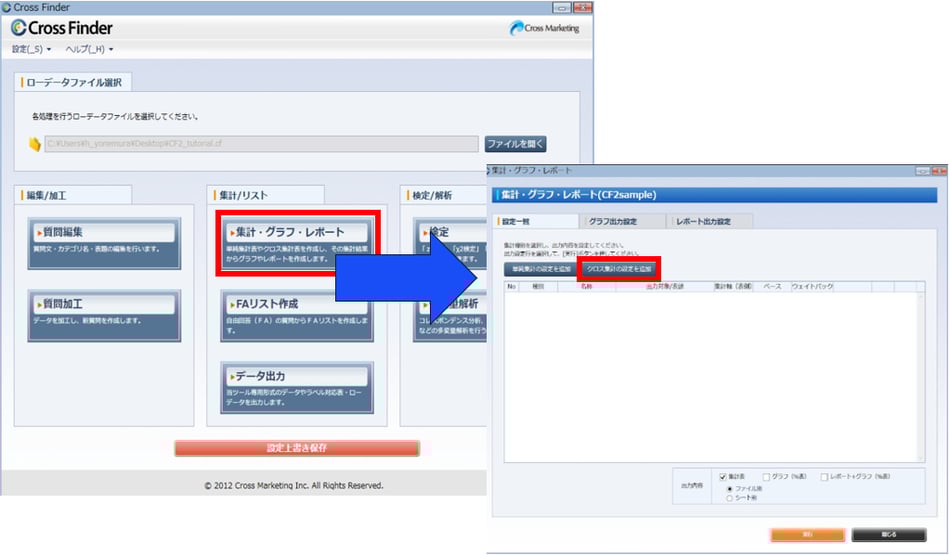Select the シート用 radio button
This screenshot has width=950, height=555.
[x=729, y=497]
